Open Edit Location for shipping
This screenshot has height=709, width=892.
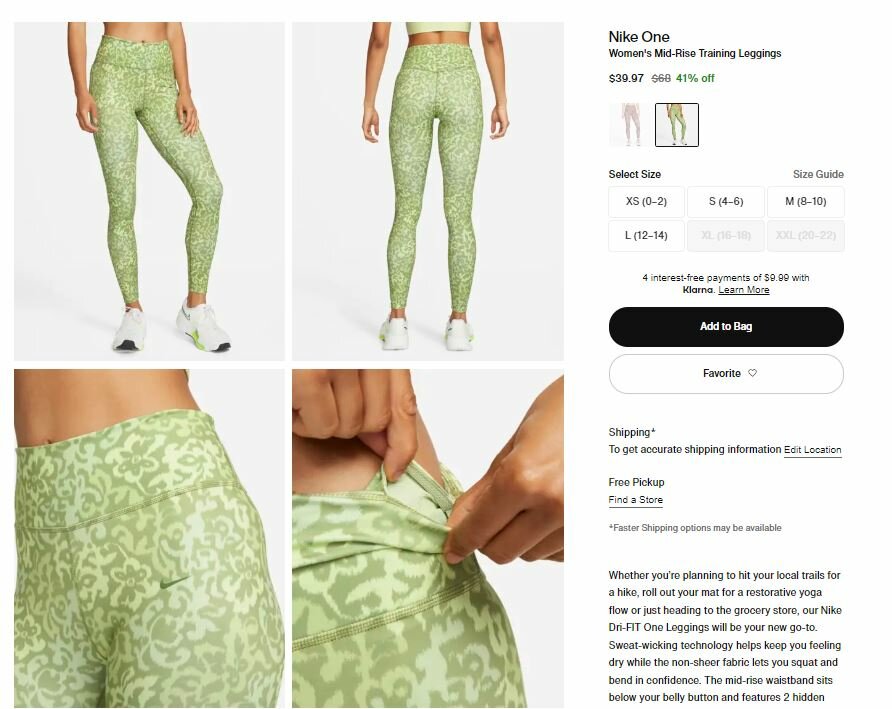pos(812,450)
